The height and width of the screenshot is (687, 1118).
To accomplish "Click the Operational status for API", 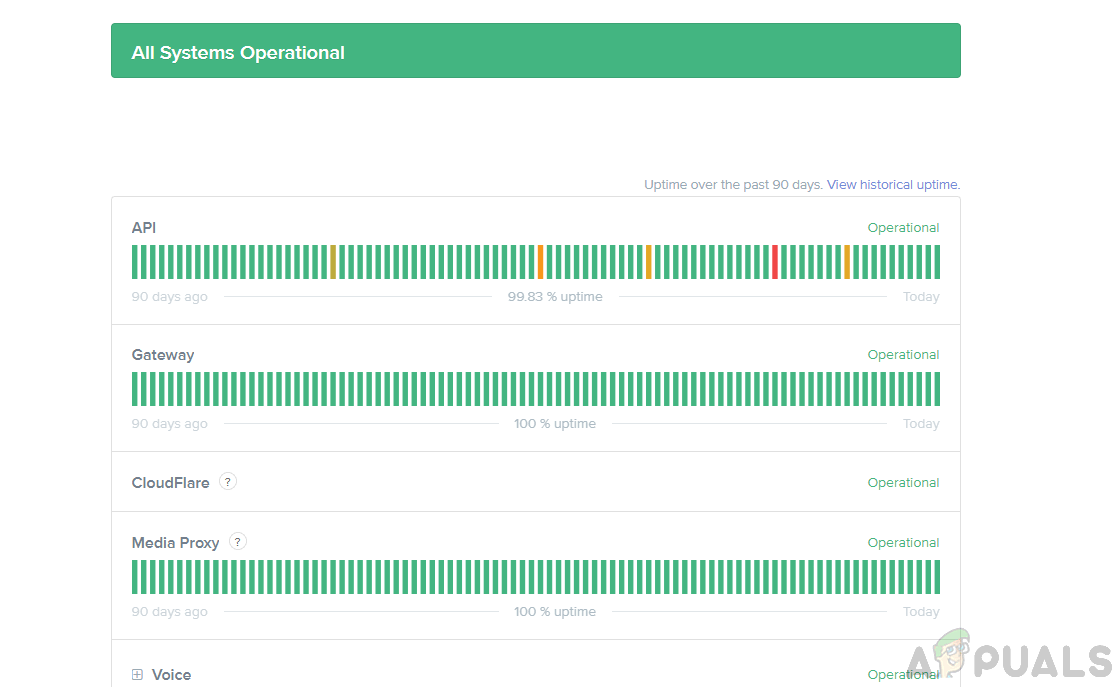I will pyautogui.click(x=903, y=228).
